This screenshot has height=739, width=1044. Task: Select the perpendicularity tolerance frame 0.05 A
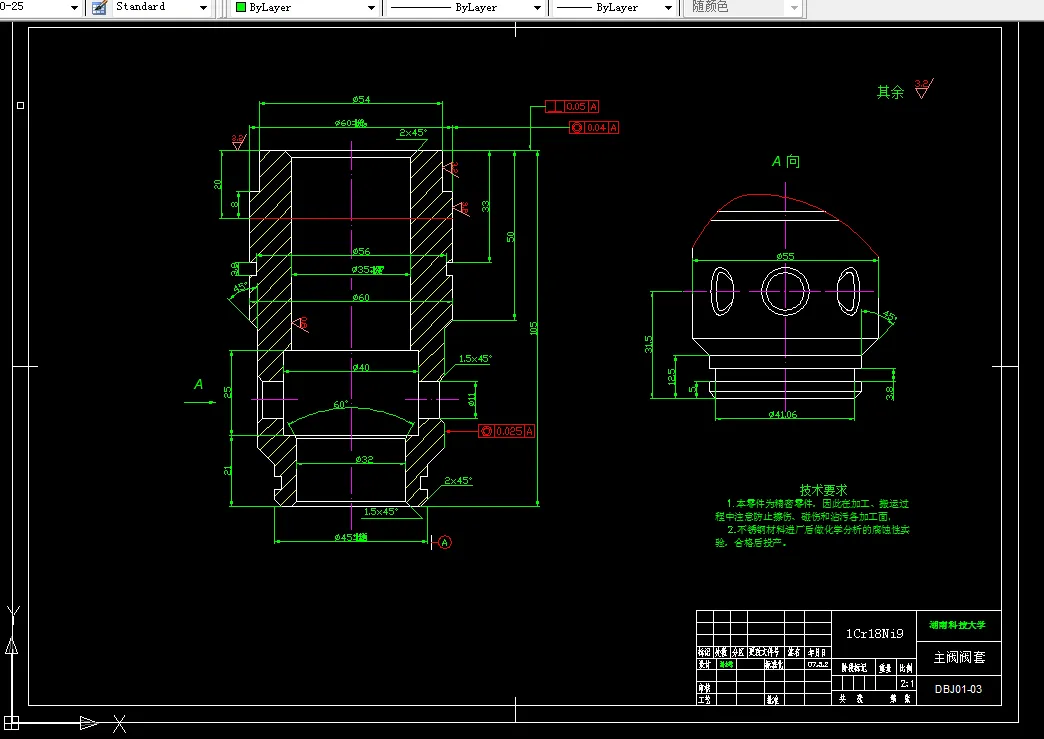pyautogui.click(x=573, y=106)
